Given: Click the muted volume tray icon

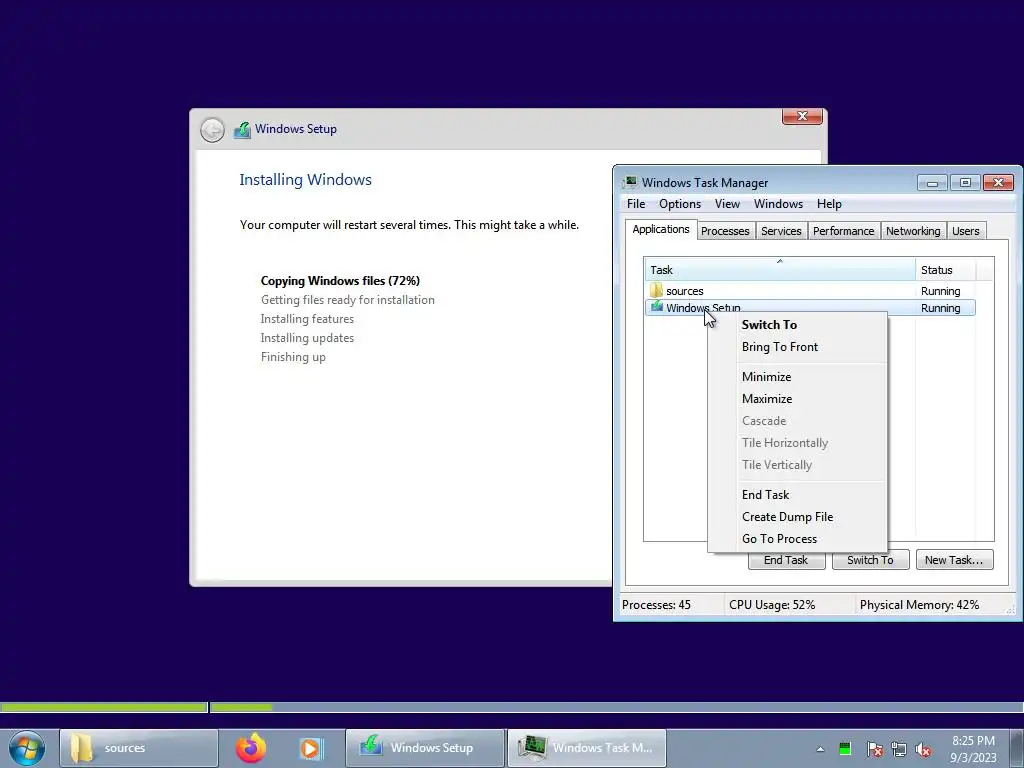Looking at the screenshot, I should point(923,749).
